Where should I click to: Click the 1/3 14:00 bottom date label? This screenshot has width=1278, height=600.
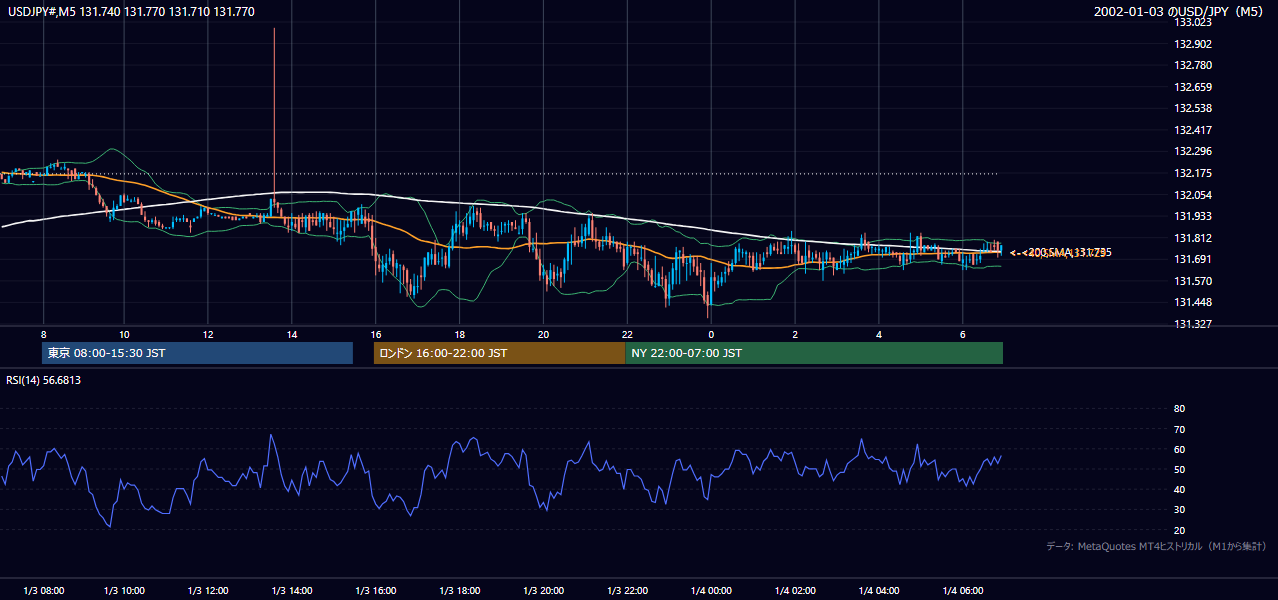tap(292, 591)
